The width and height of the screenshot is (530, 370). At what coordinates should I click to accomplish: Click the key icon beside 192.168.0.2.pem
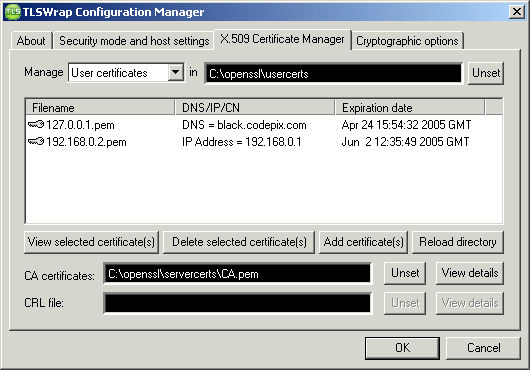click(x=36, y=142)
